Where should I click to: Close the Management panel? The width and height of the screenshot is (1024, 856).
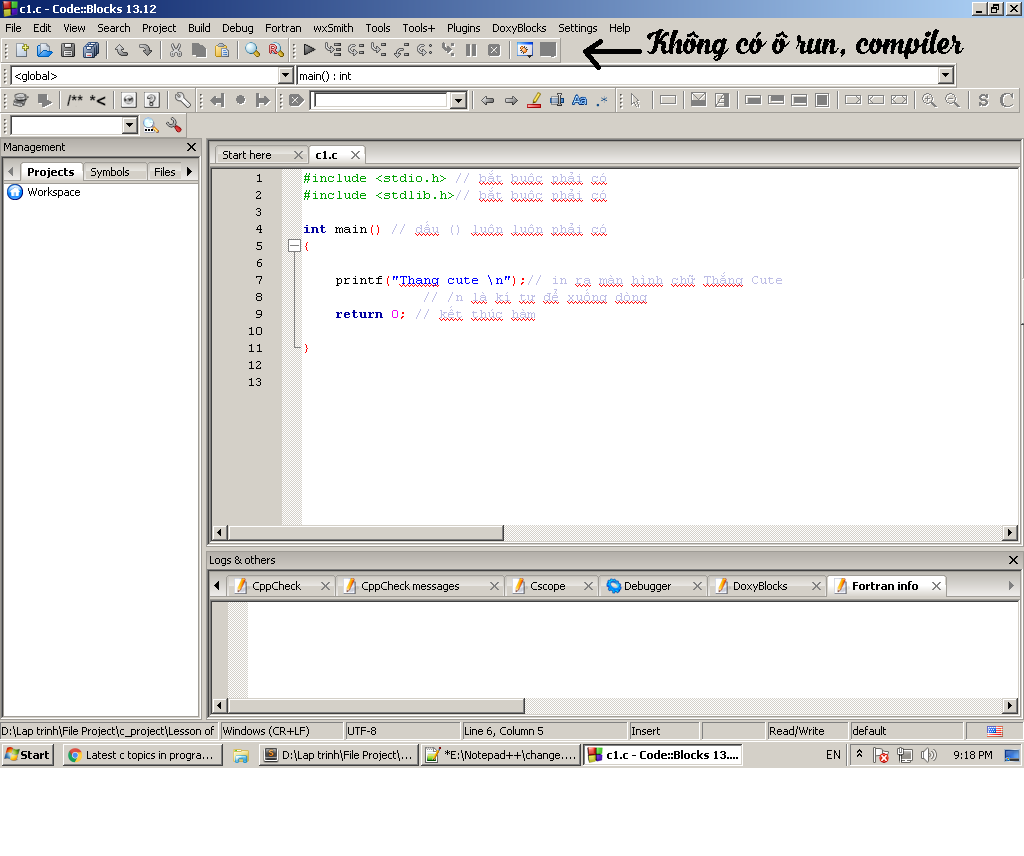pyautogui.click(x=191, y=147)
